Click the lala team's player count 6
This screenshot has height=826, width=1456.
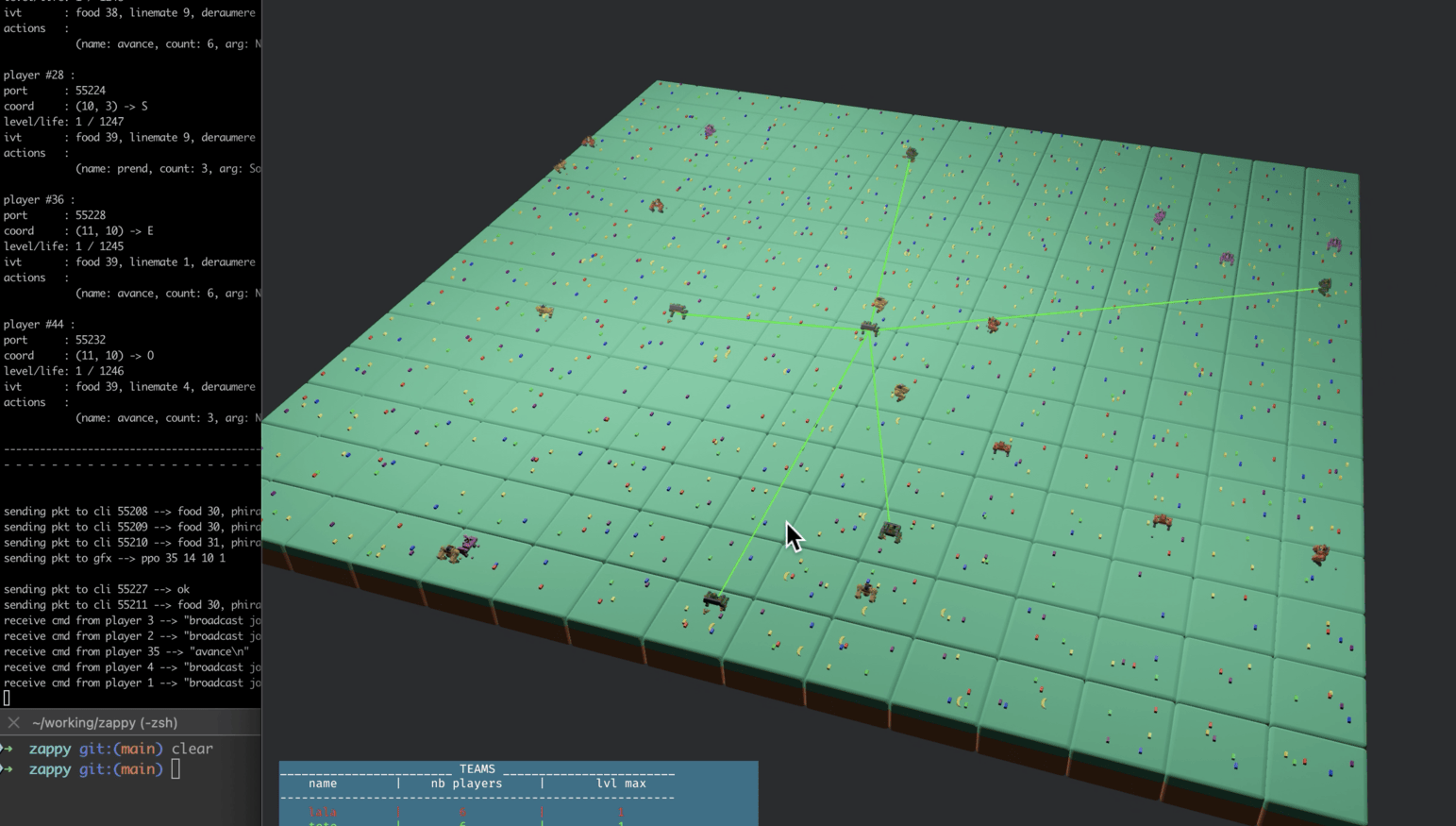462,812
